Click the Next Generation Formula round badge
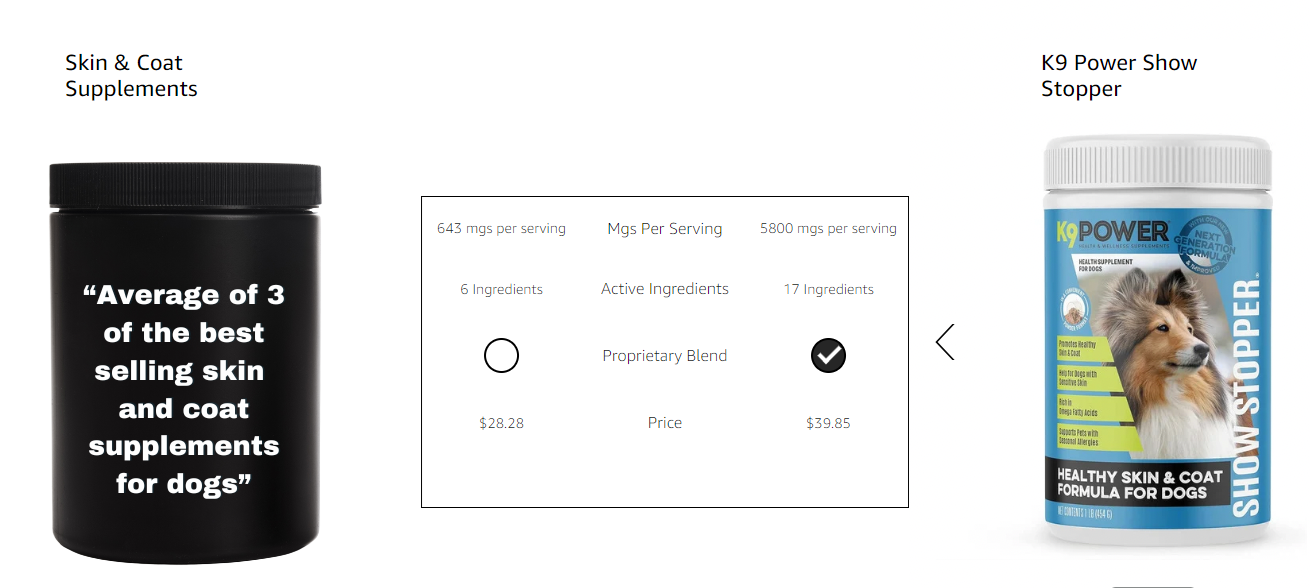This screenshot has width=1310, height=588. pos(1209,243)
